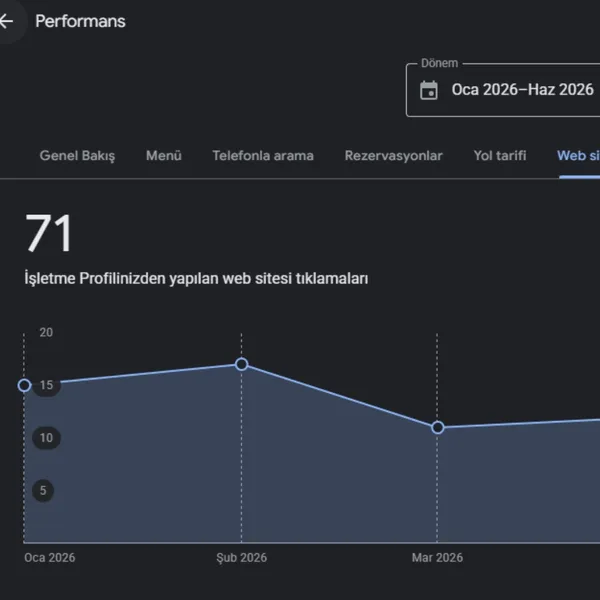600x600 pixels.
Task: Click the 5 y-axis label
Action: [x=43, y=491]
